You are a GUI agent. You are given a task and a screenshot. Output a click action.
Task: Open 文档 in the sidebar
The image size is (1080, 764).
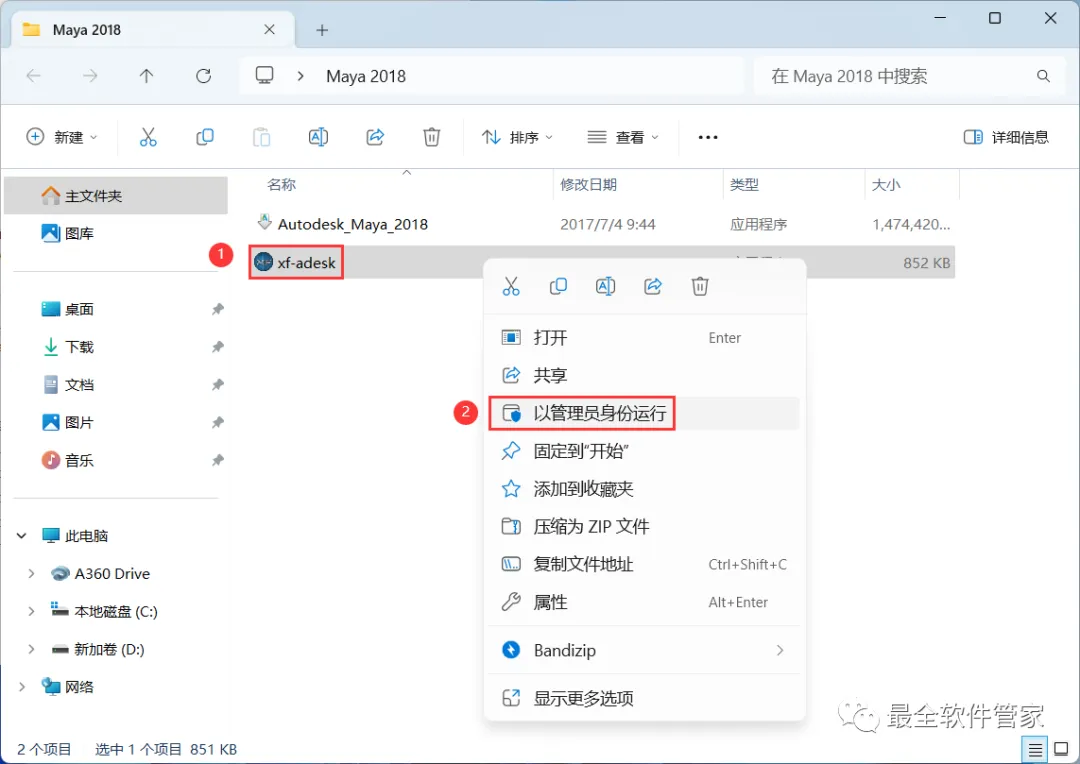click(116, 384)
